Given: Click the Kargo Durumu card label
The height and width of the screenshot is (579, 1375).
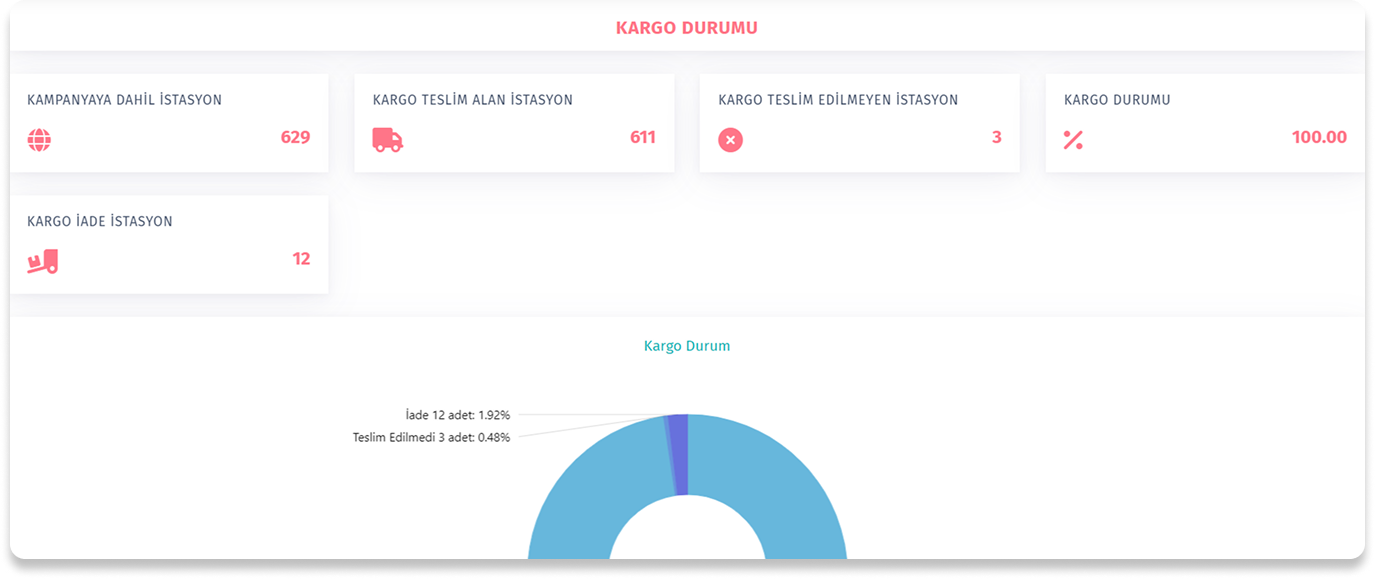Looking at the screenshot, I should coord(1116,100).
